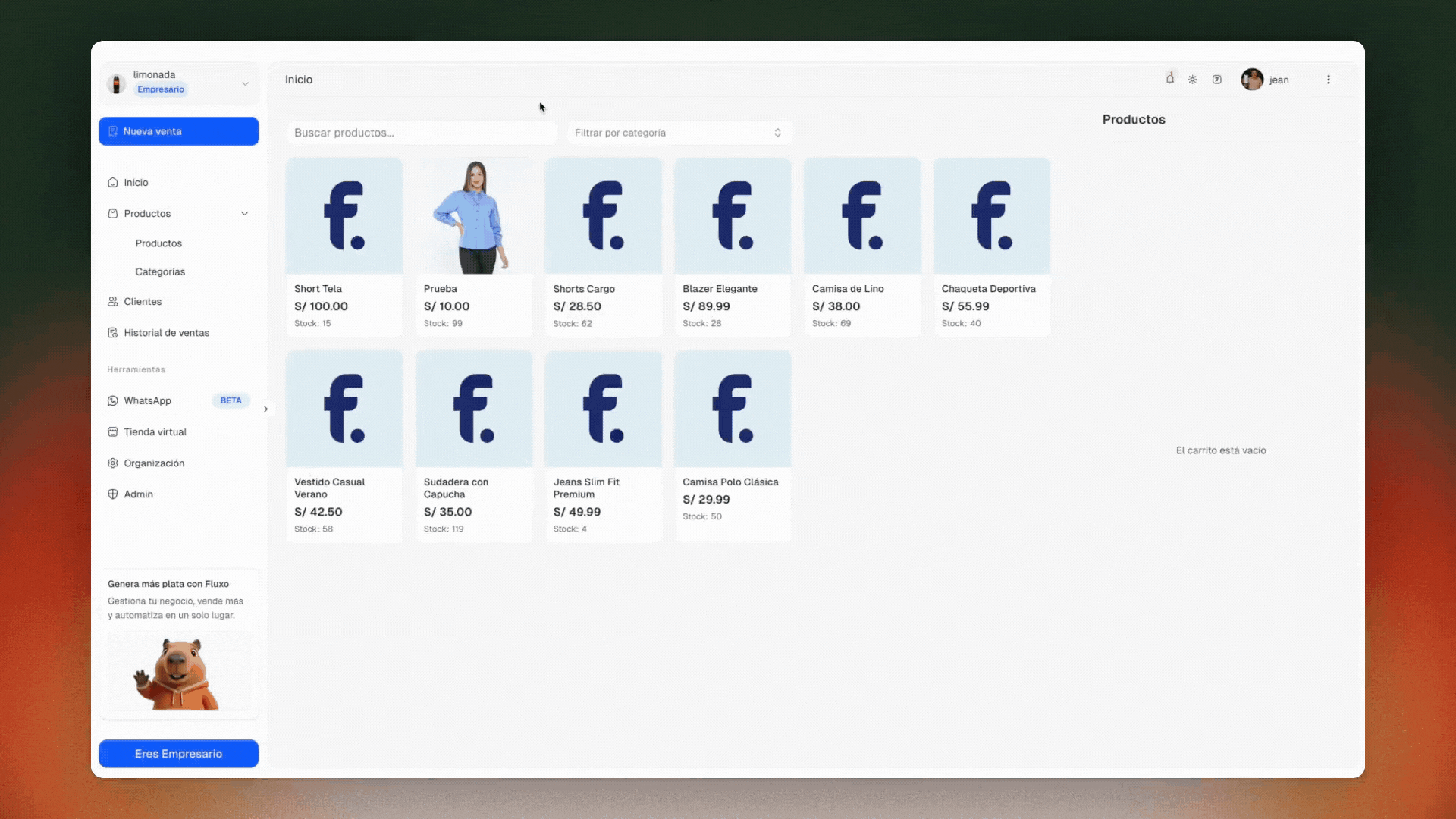Open Historial de ventas
The image size is (1456, 819).
coord(166,332)
